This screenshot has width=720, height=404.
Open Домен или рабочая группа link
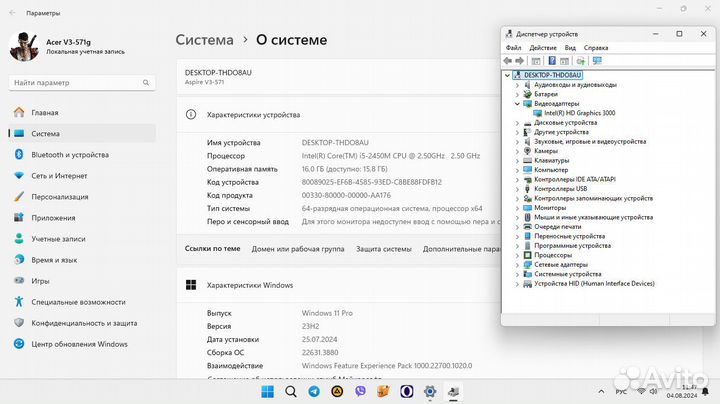click(298, 249)
